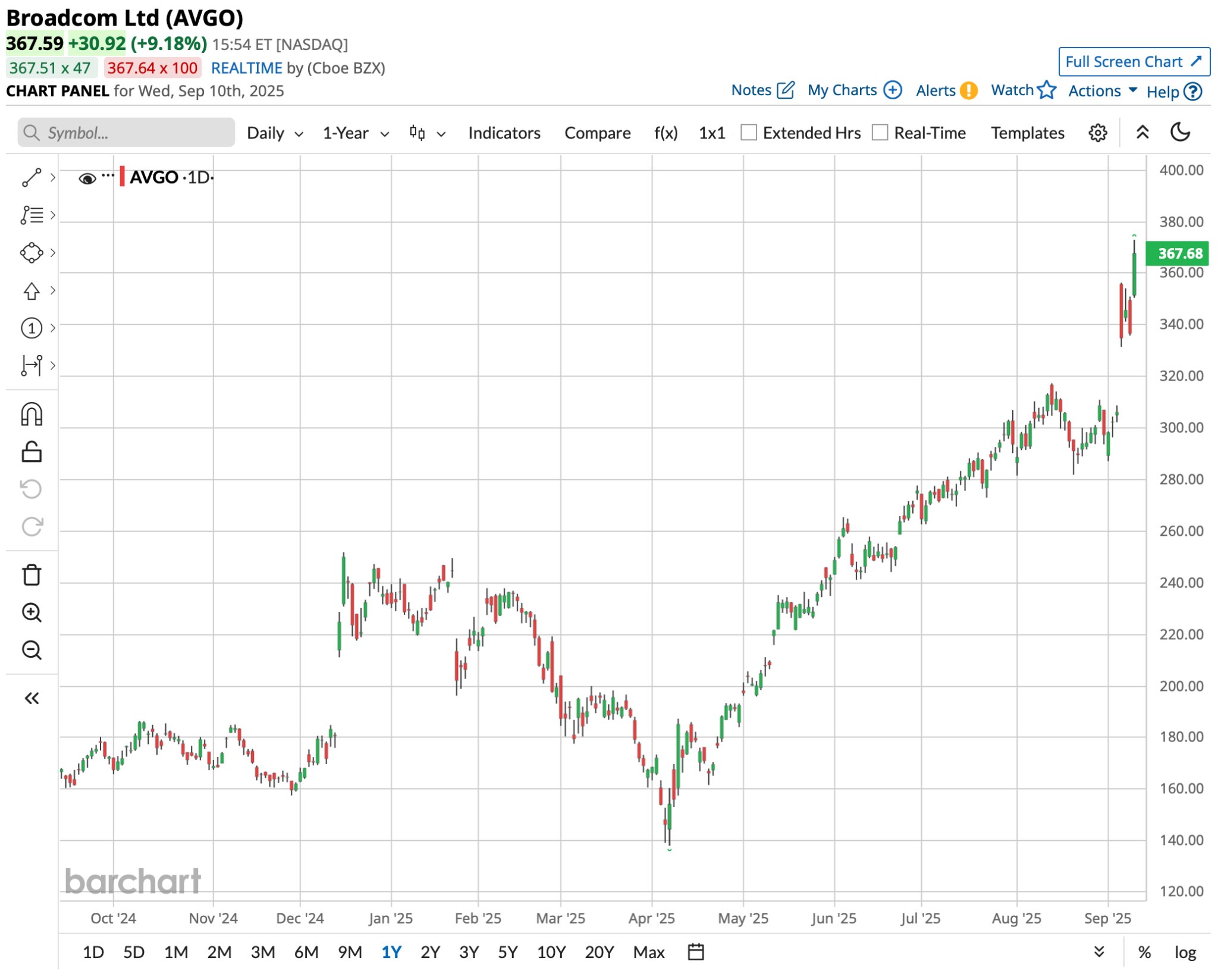Click the AVGO red color swatch
This screenshot has width=1218, height=980.
pyautogui.click(x=122, y=177)
